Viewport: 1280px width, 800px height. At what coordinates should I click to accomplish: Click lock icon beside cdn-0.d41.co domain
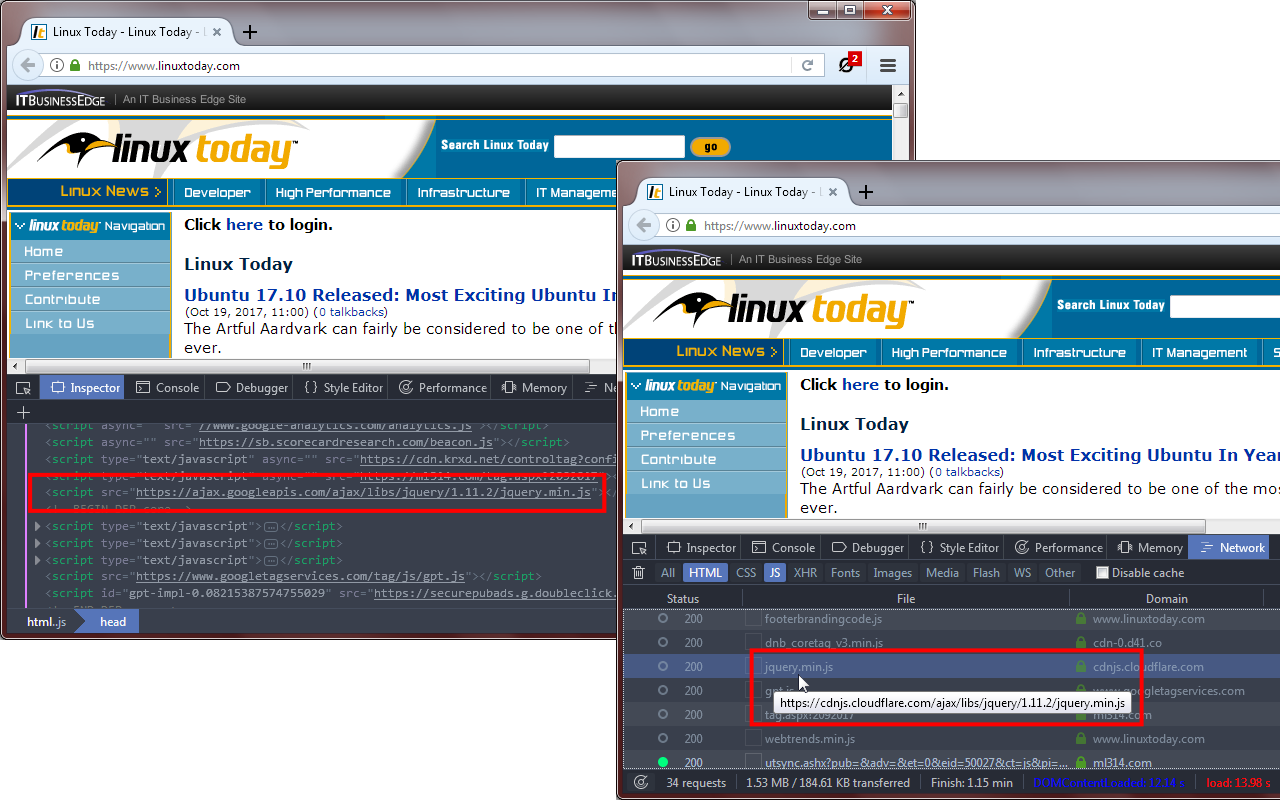coord(1080,643)
